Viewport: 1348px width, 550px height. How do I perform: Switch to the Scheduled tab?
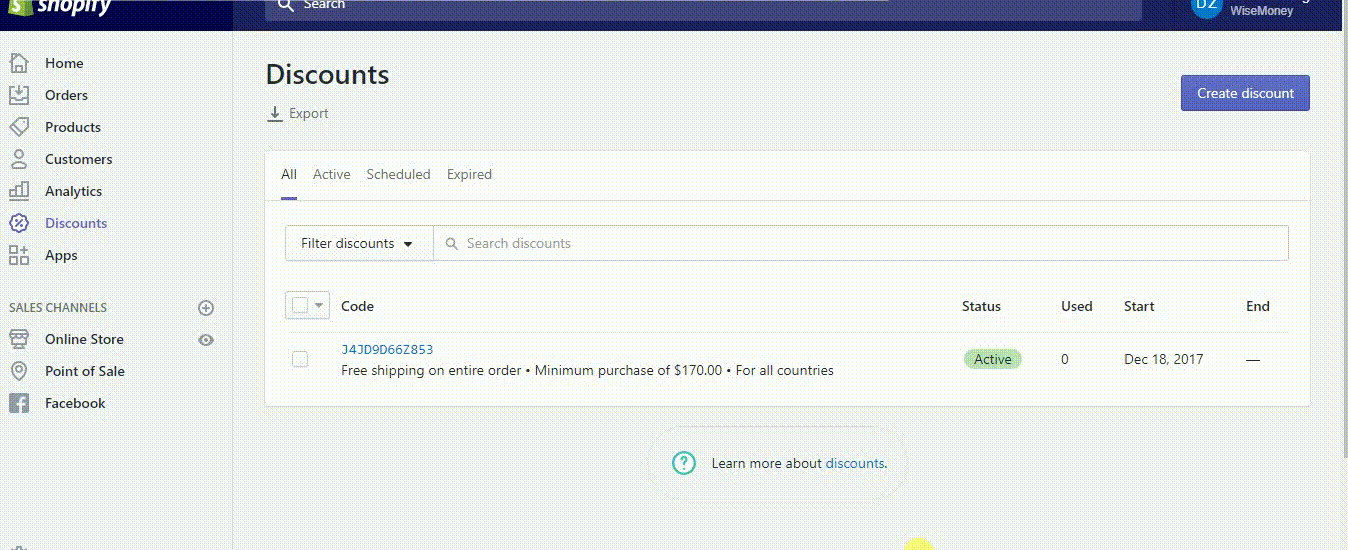398,174
